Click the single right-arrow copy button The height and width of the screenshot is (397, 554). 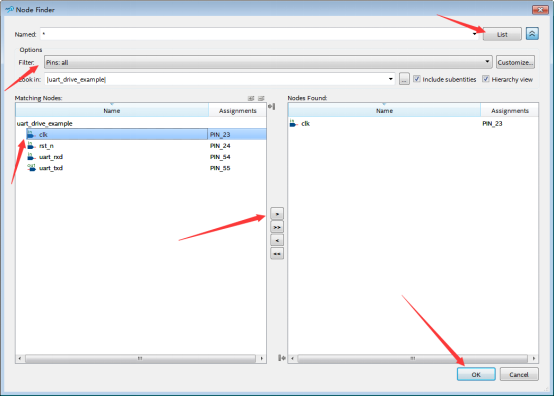tap(277, 214)
